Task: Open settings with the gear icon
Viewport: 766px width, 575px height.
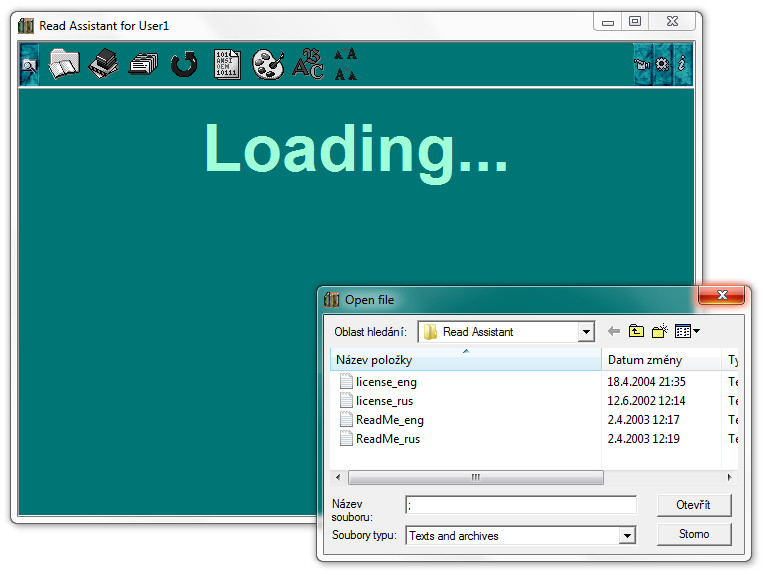Action: click(x=662, y=64)
